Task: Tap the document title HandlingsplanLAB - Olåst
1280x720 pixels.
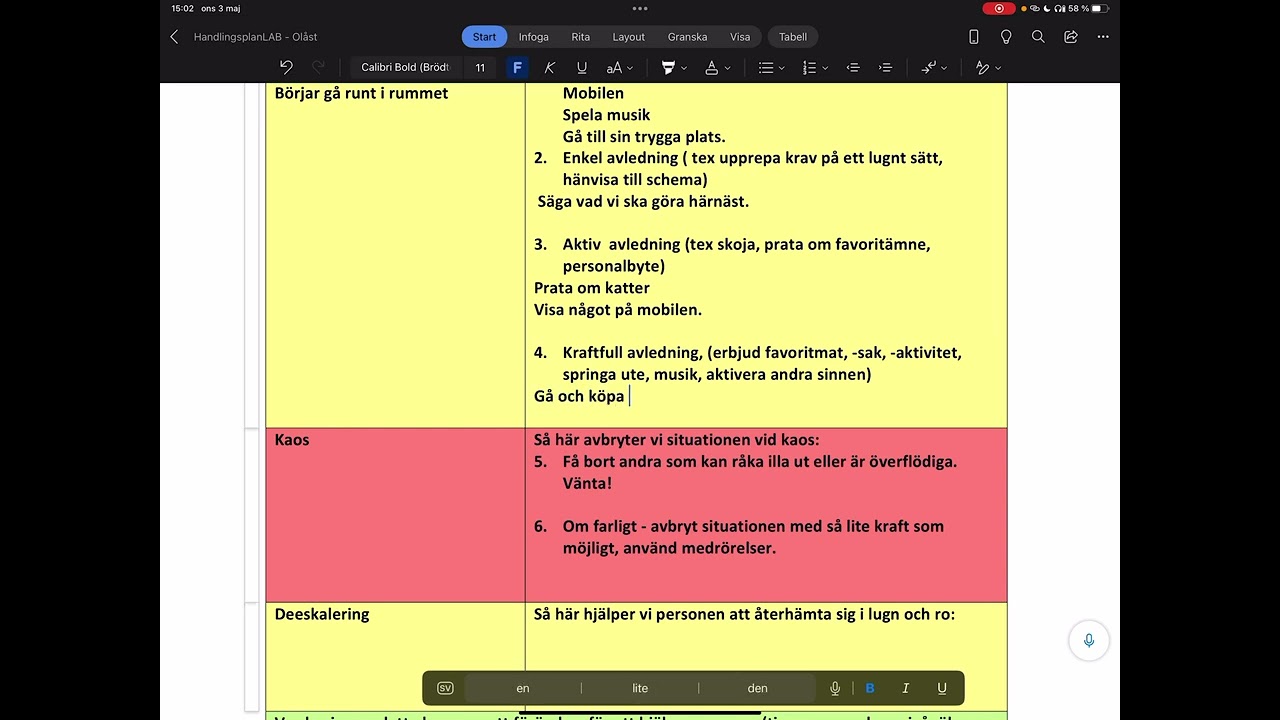Action: pos(255,37)
